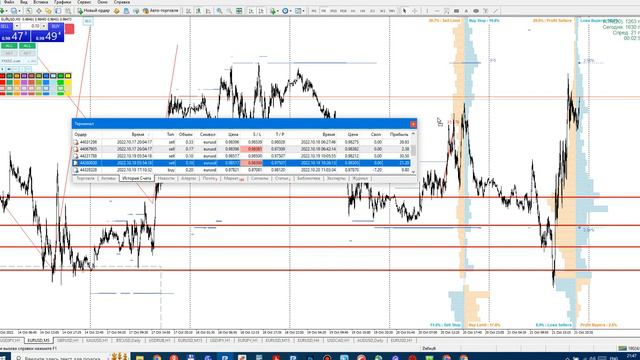
Task: Click the Терминал list scrollbar down arrow
Action: point(413,171)
